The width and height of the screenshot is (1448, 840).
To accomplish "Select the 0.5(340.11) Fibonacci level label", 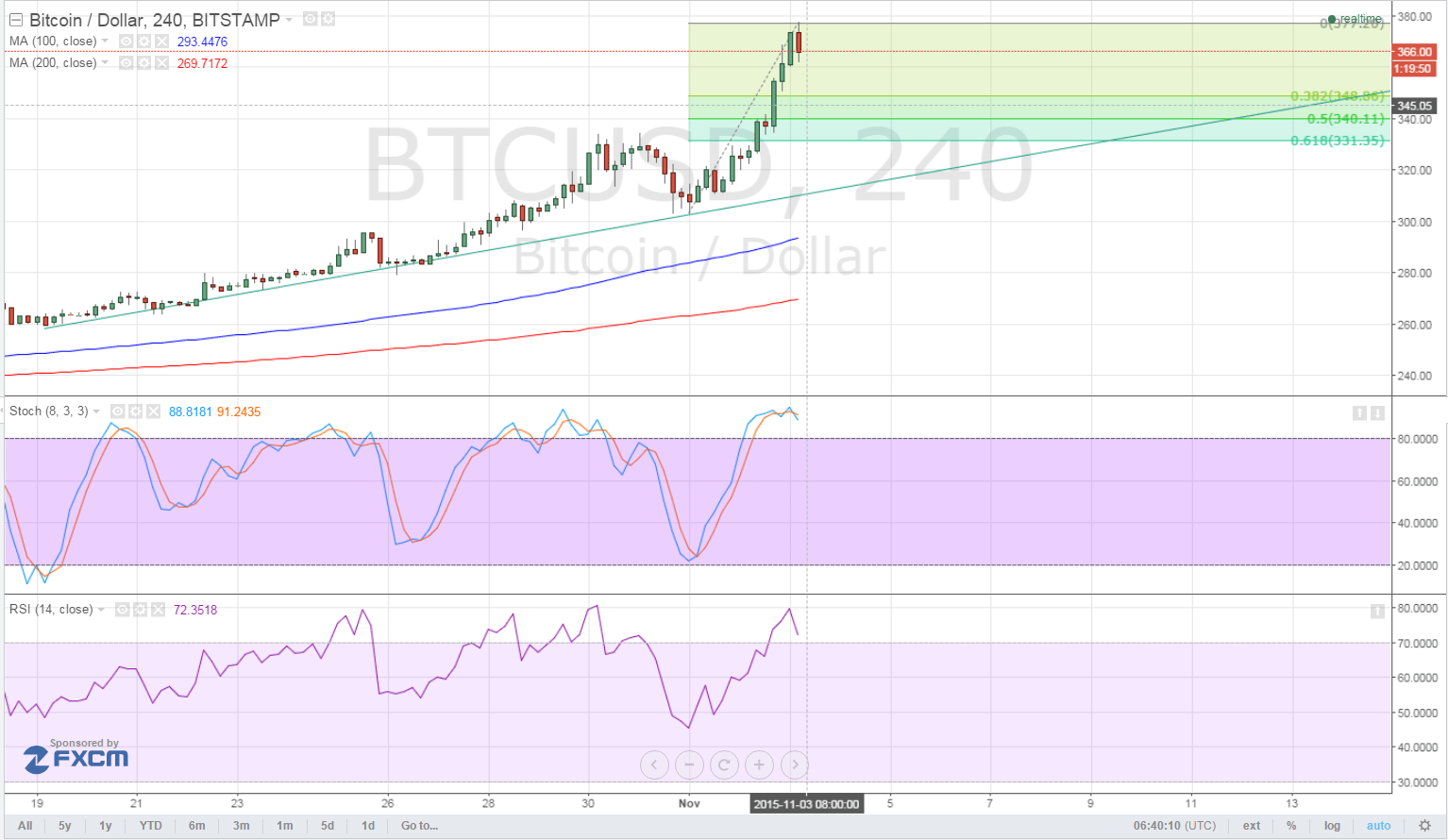I will (x=1346, y=119).
